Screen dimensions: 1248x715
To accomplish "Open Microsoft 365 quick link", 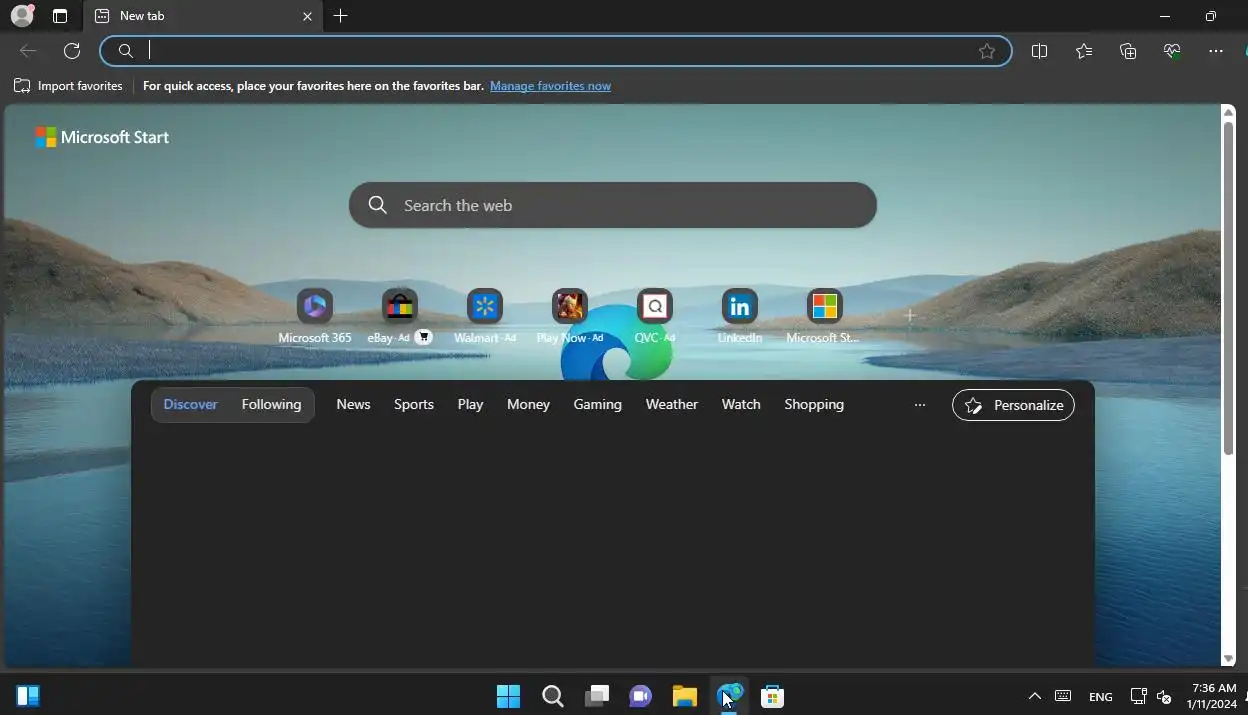I will [315, 316].
